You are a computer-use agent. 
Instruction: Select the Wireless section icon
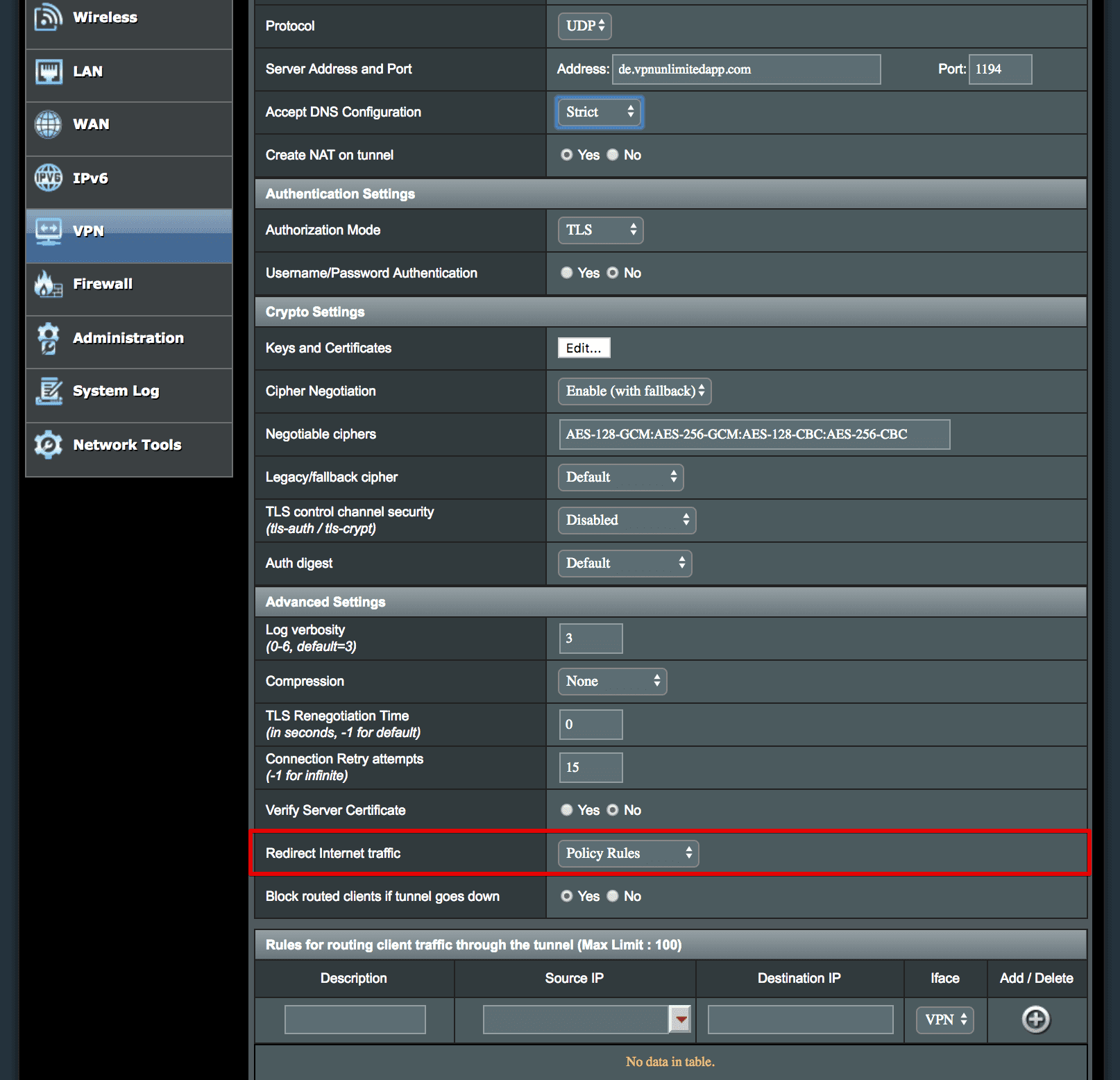tap(46, 17)
